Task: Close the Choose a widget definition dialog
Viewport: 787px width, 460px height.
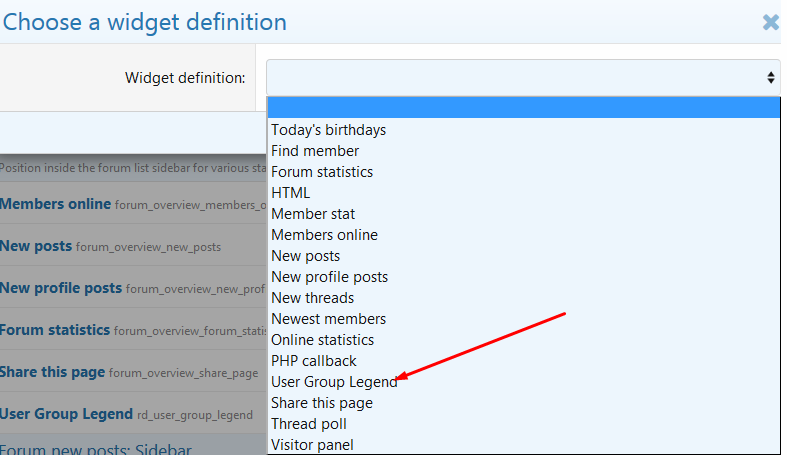Action: [770, 23]
